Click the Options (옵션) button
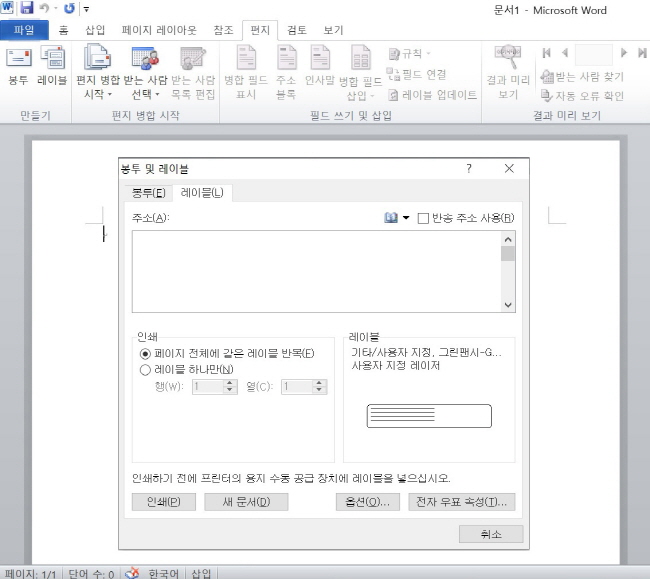650x579 pixels. click(x=367, y=502)
